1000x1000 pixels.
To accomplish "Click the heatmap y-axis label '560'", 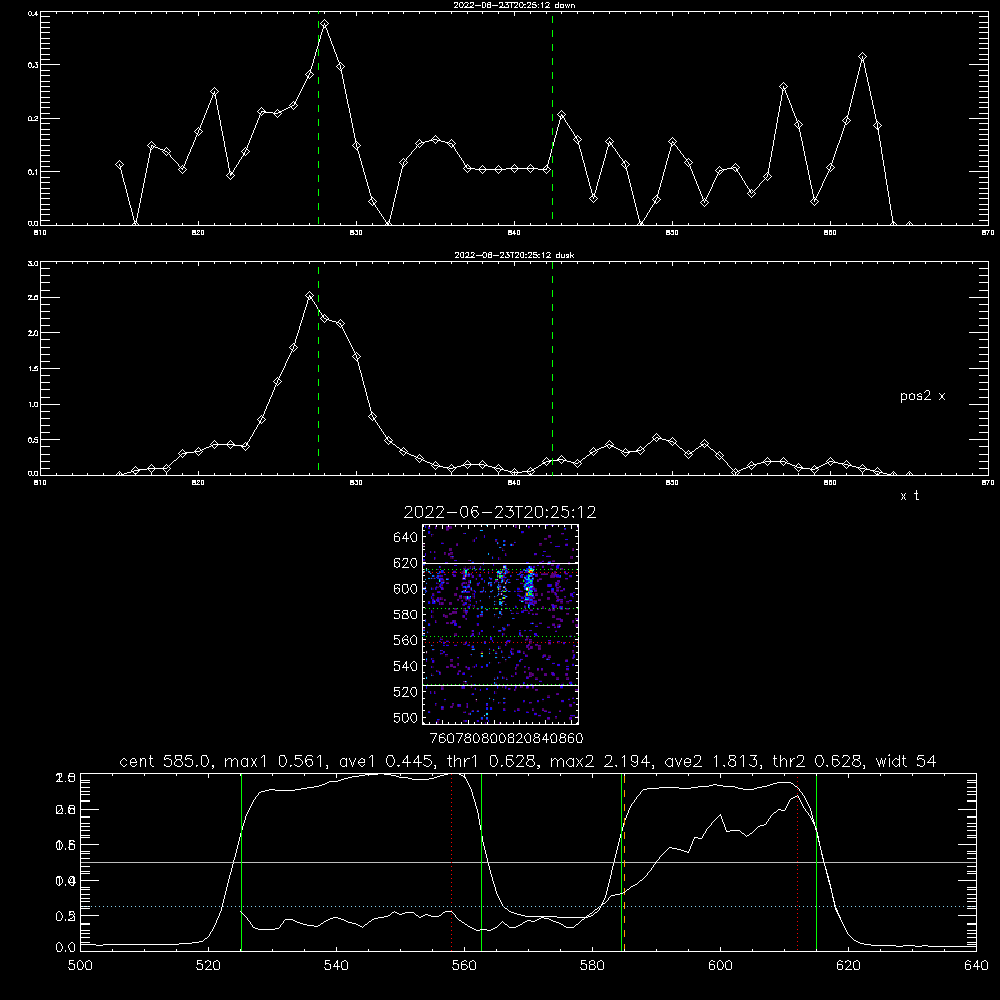I will coord(406,640).
